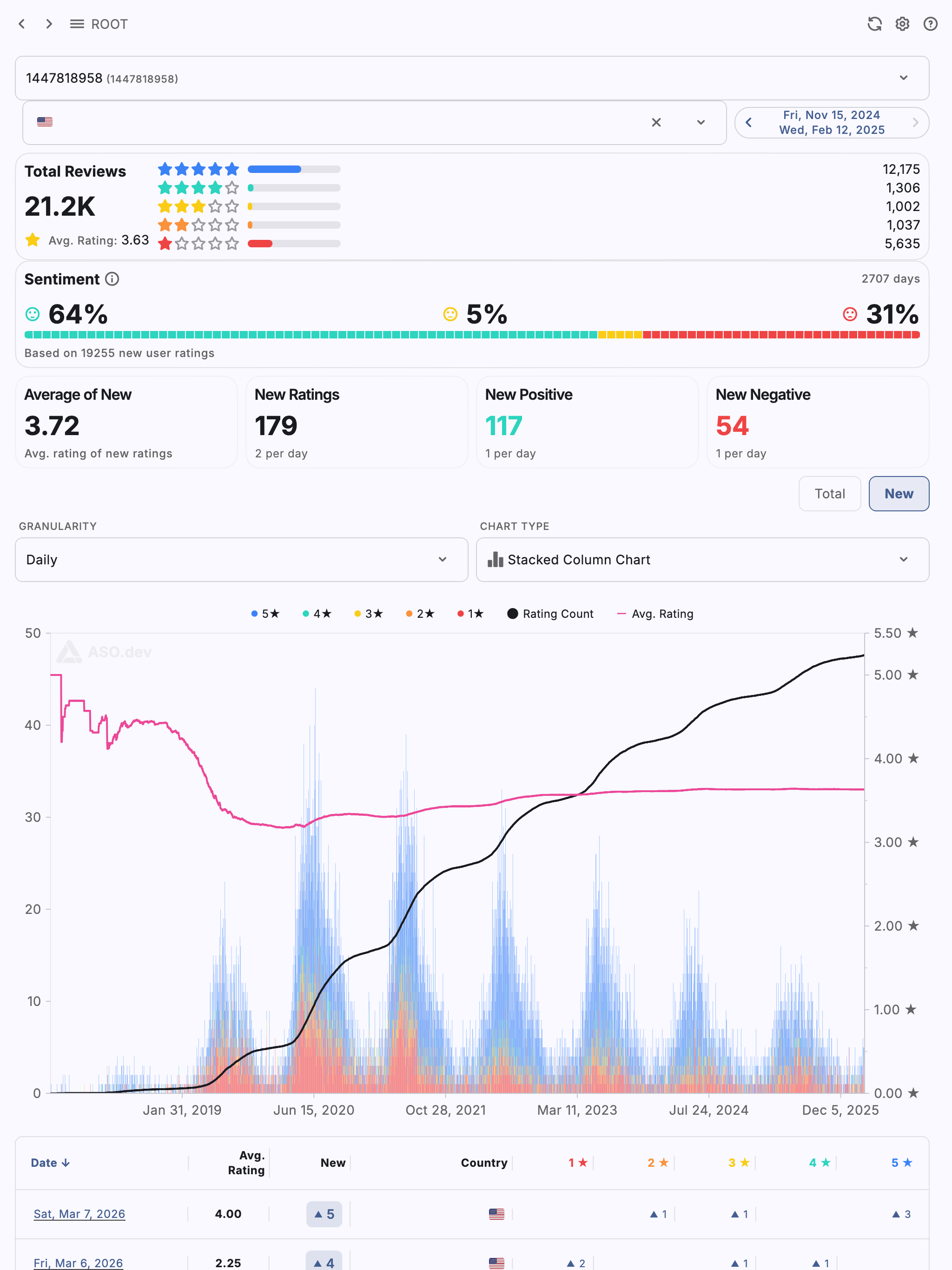Click the US flag in Mar 7 row

[x=496, y=1214]
